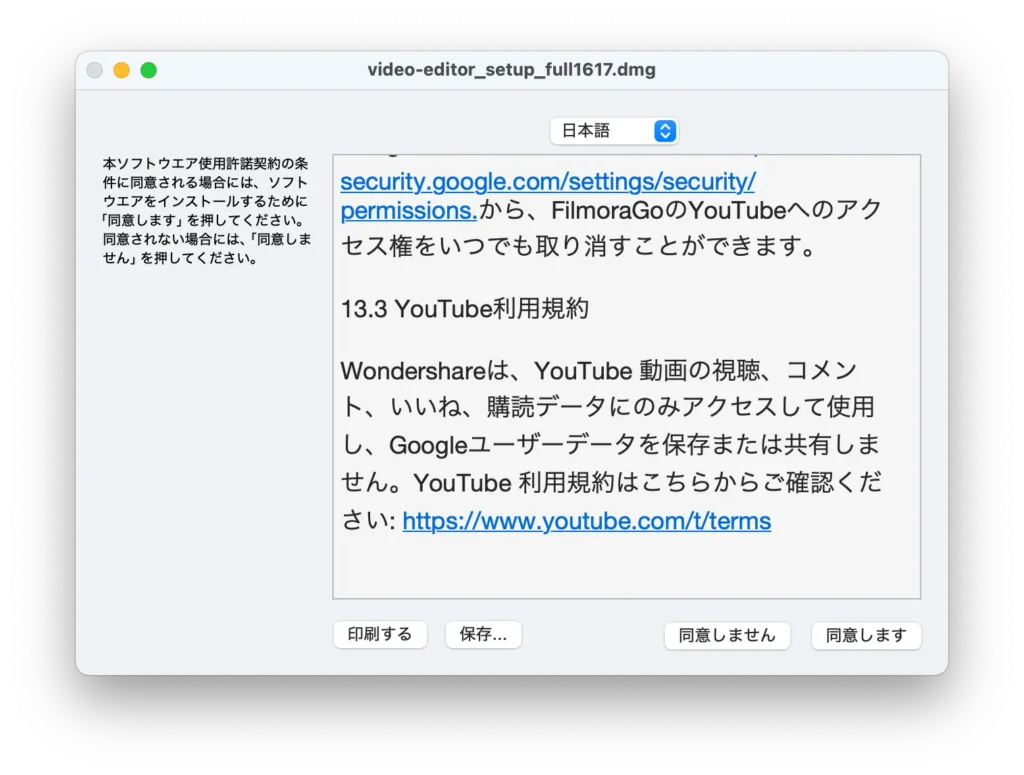Choose a different language from the combo box
The width and height of the screenshot is (1024, 775).
point(600,130)
